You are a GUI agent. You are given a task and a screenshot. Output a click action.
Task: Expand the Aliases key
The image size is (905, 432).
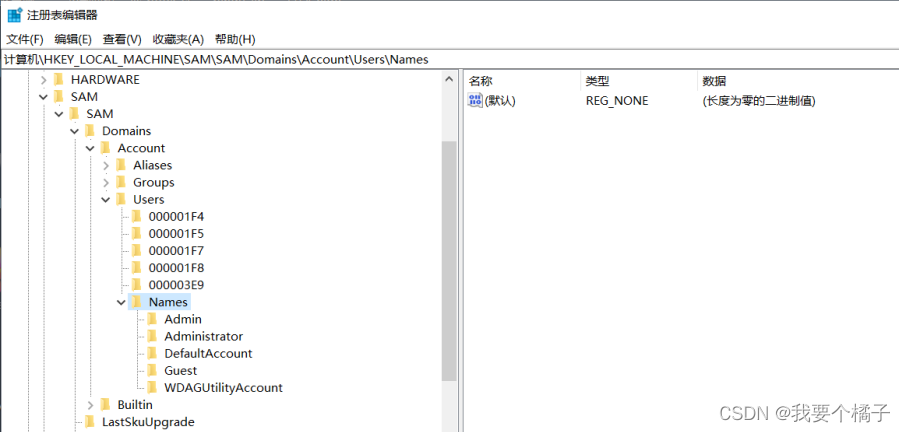106,166
